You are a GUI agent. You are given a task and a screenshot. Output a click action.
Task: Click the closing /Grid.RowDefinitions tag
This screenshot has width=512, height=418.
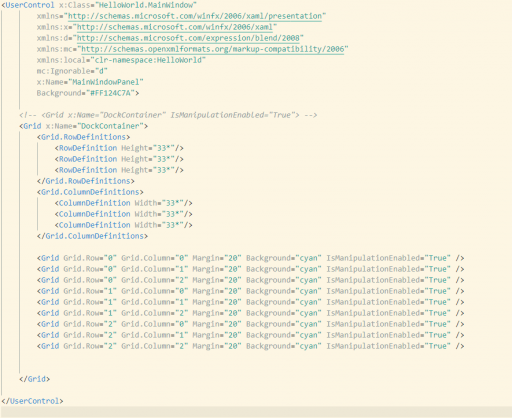86,181
